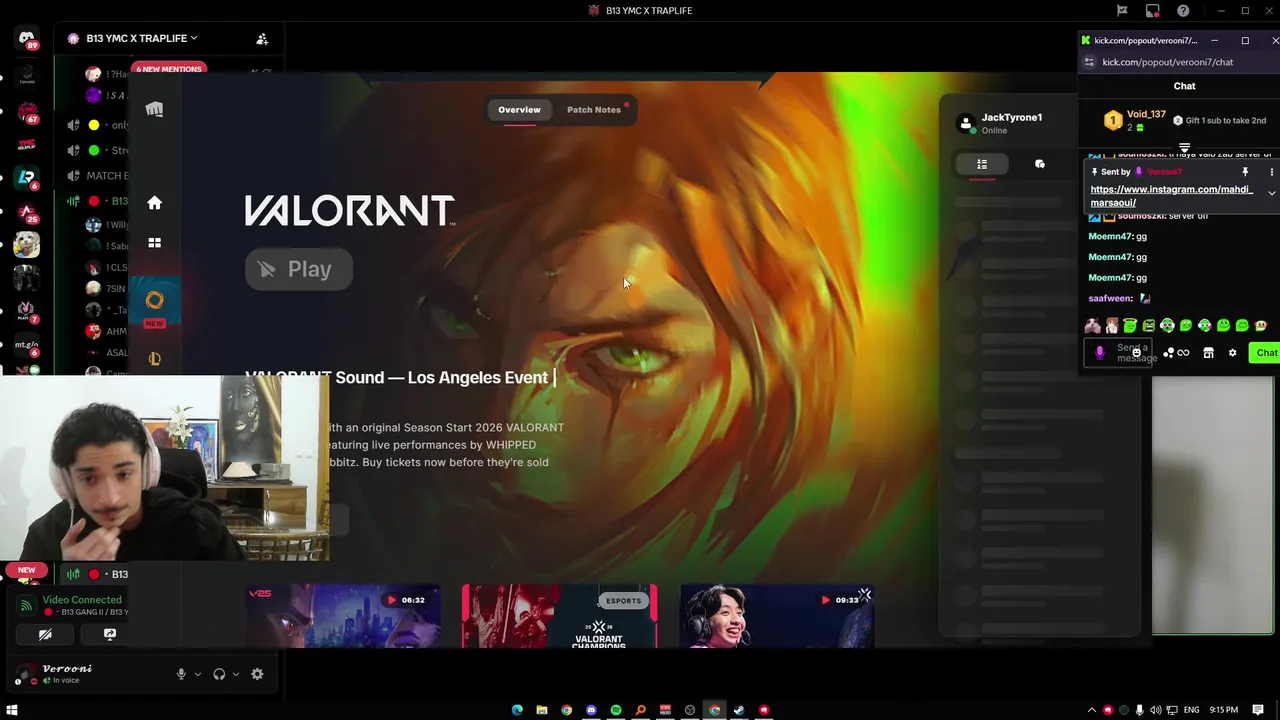This screenshot has height=720, width=1280.
Task: Click Gift 1 sub to take 2nd
Action: pyautogui.click(x=1219, y=121)
